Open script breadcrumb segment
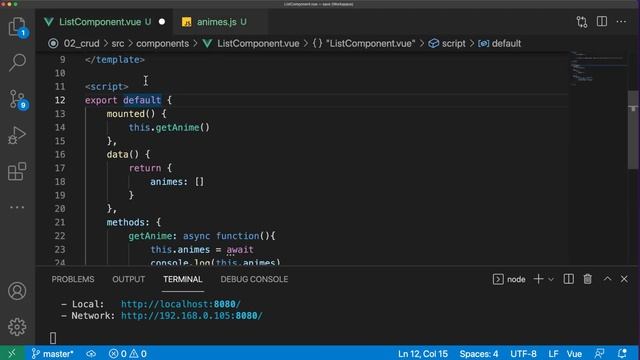640x360 pixels. point(447,43)
